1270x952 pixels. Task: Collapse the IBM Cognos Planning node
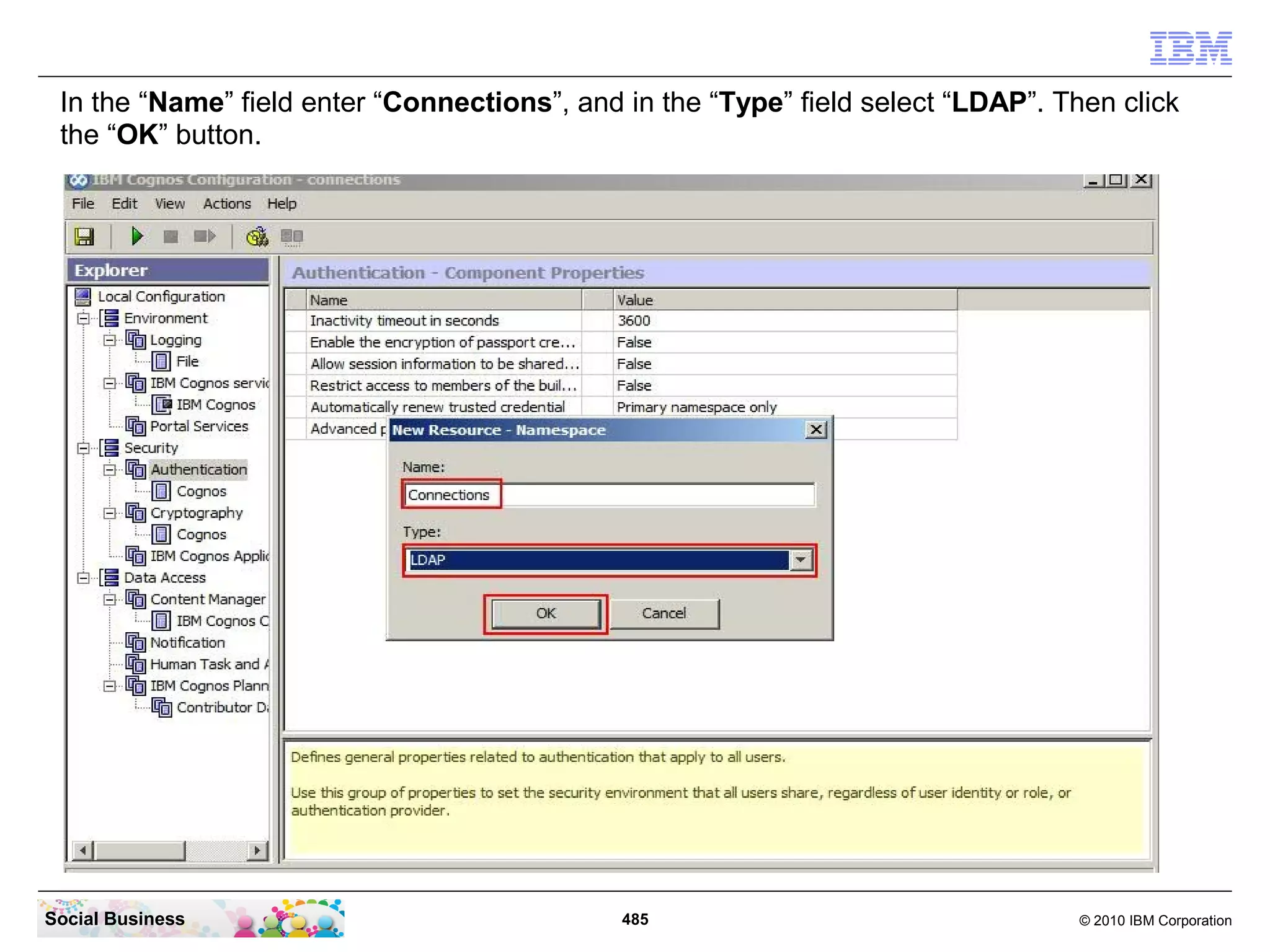pyautogui.click(x=109, y=686)
